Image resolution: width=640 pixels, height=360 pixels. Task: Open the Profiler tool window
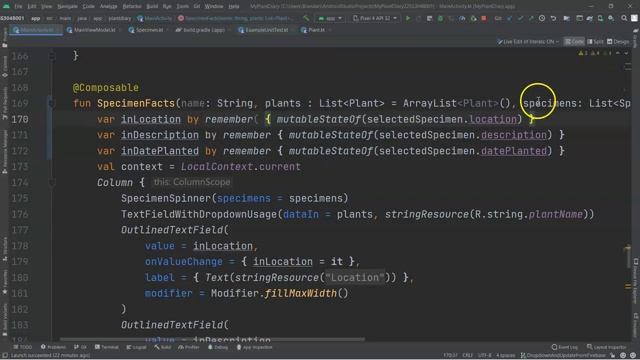point(189,347)
